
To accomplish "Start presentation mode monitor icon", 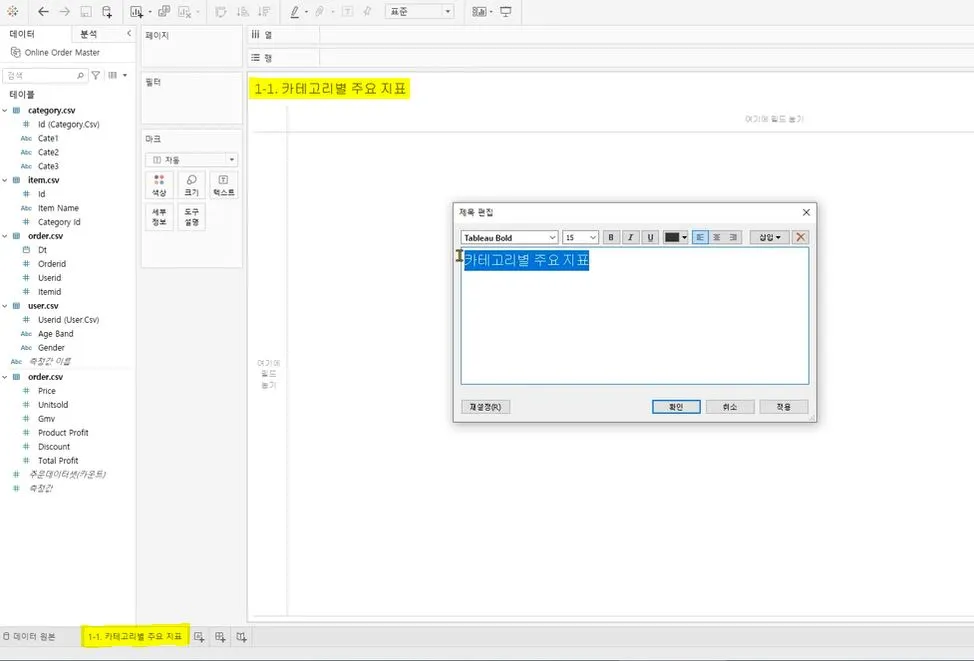I will pos(506,12).
